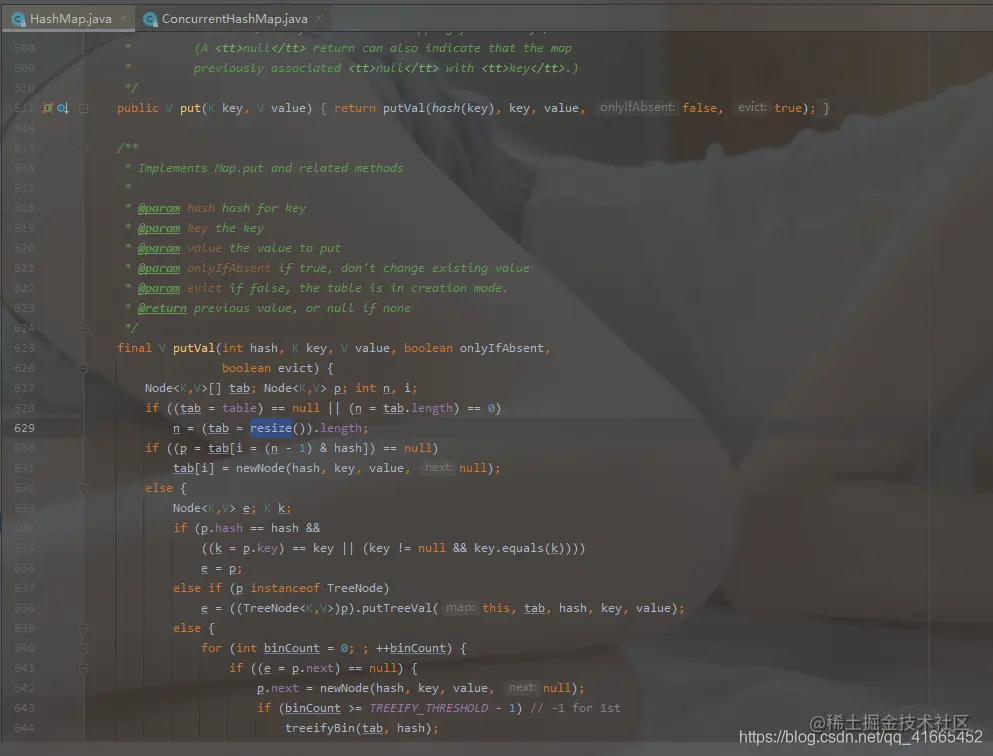993x756 pixels.
Task: Click TreeNode in the instanceof check
Action: coord(355,588)
